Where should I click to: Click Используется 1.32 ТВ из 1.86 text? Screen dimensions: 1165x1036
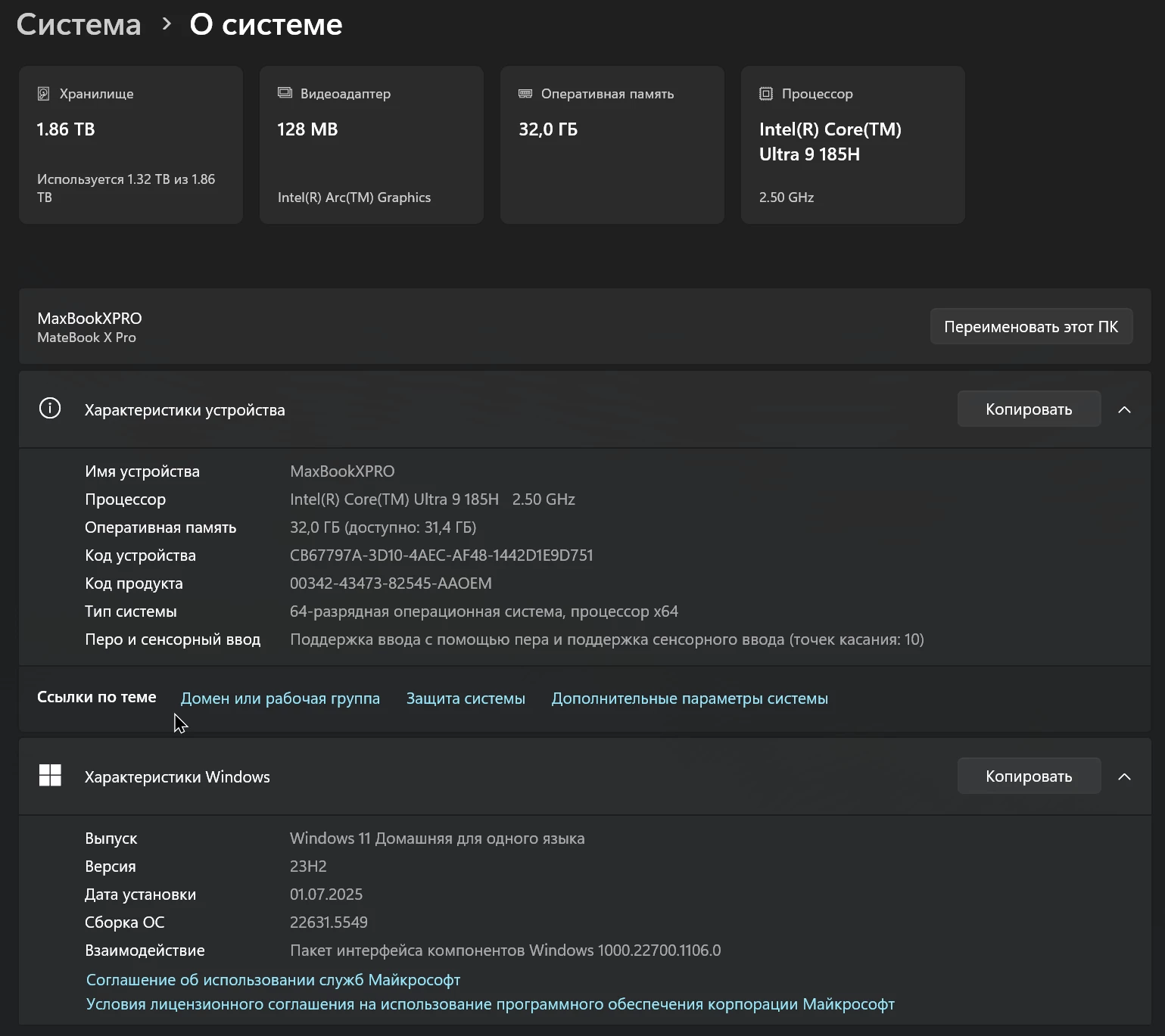(x=126, y=188)
